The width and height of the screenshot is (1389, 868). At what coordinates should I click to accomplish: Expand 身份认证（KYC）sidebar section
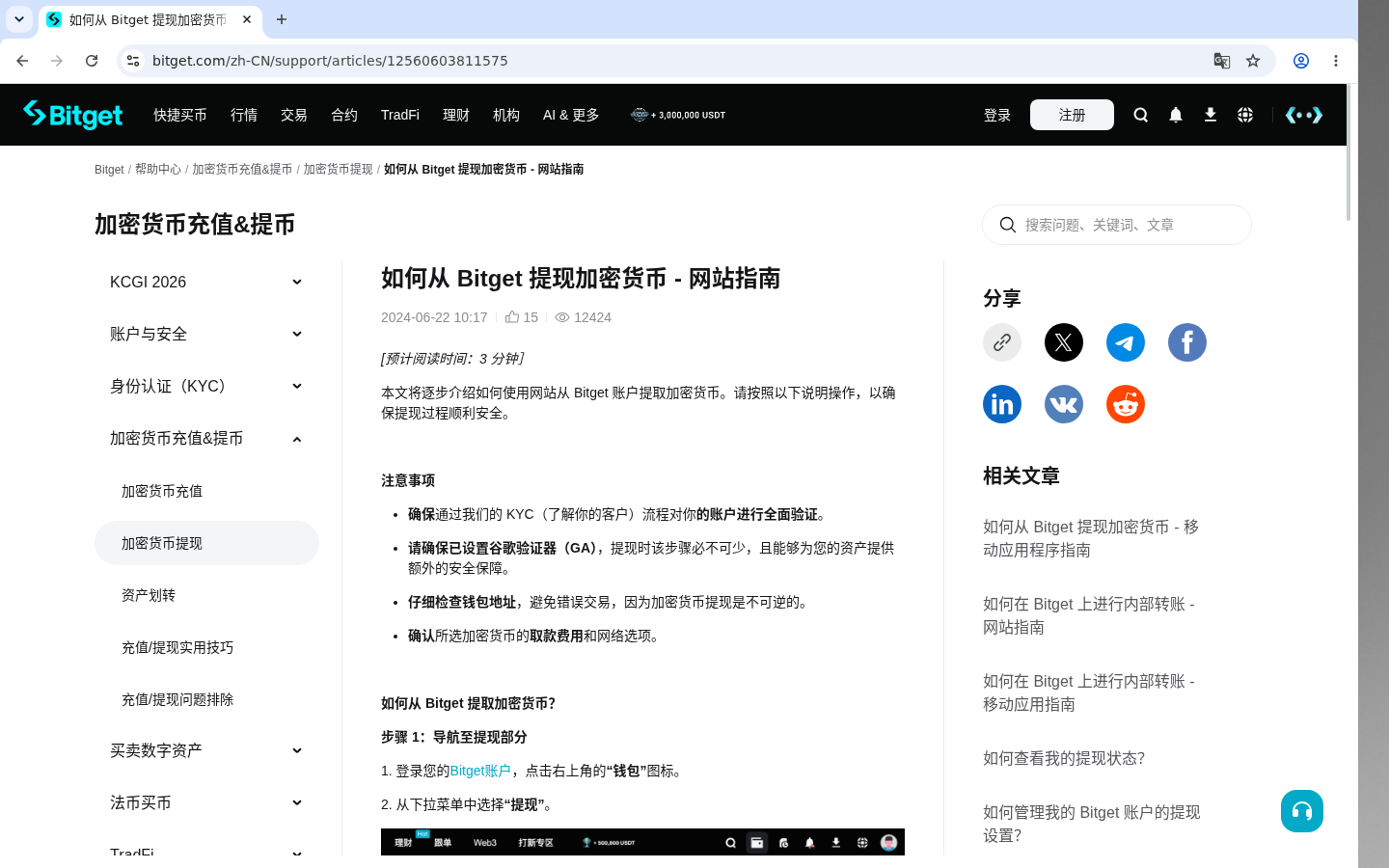click(x=206, y=386)
